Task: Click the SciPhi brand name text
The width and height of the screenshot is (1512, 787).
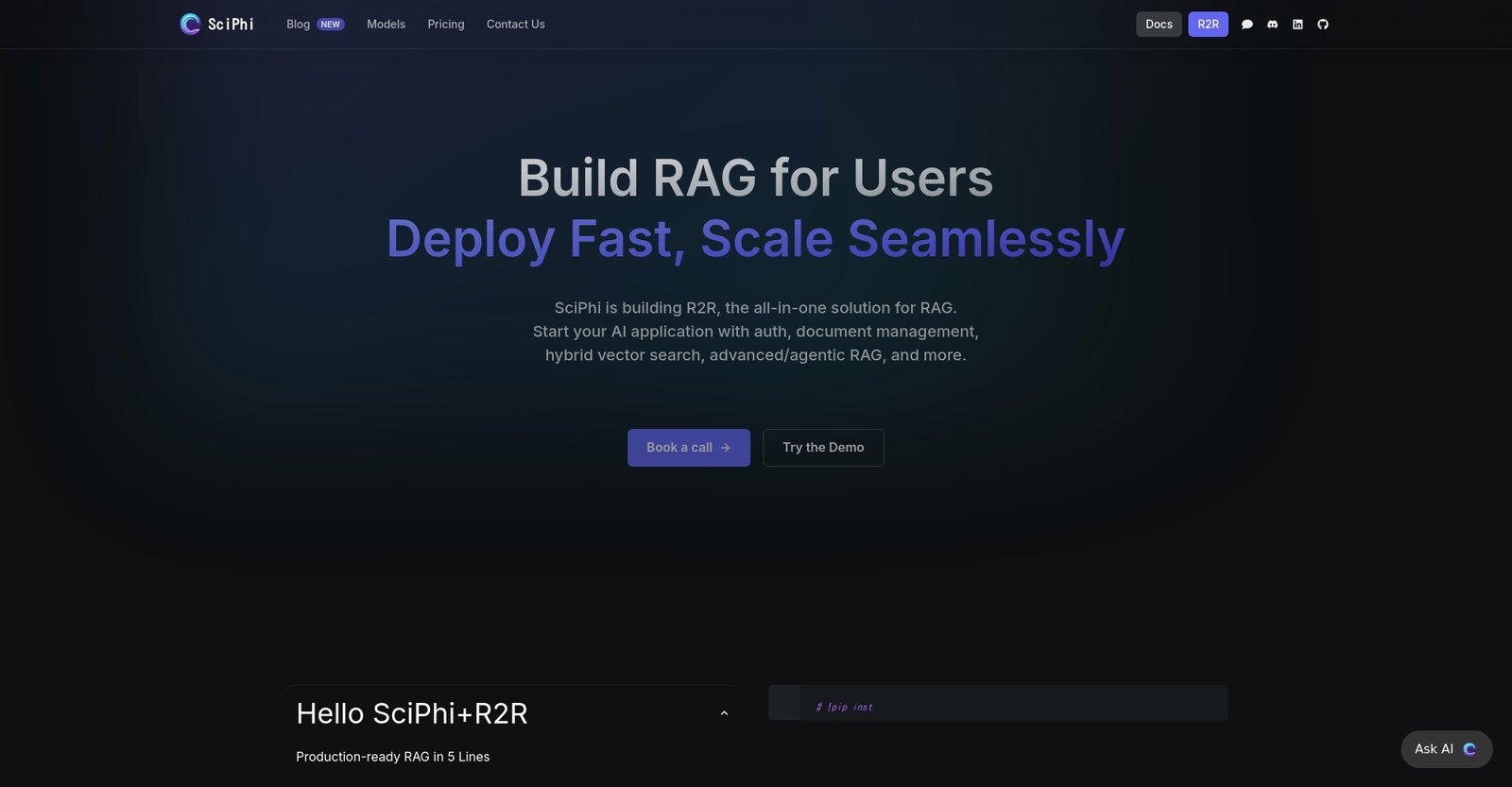Action: click(x=231, y=25)
